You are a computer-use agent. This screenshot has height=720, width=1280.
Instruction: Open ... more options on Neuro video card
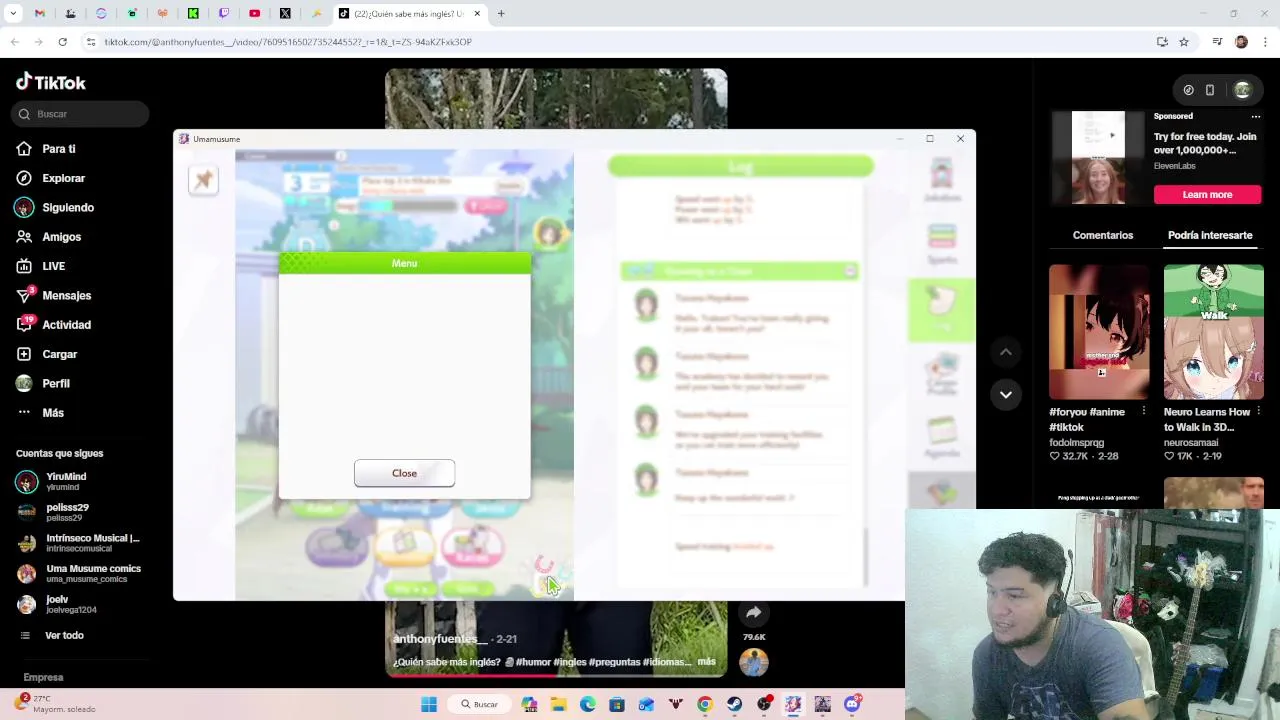pos(1258,412)
